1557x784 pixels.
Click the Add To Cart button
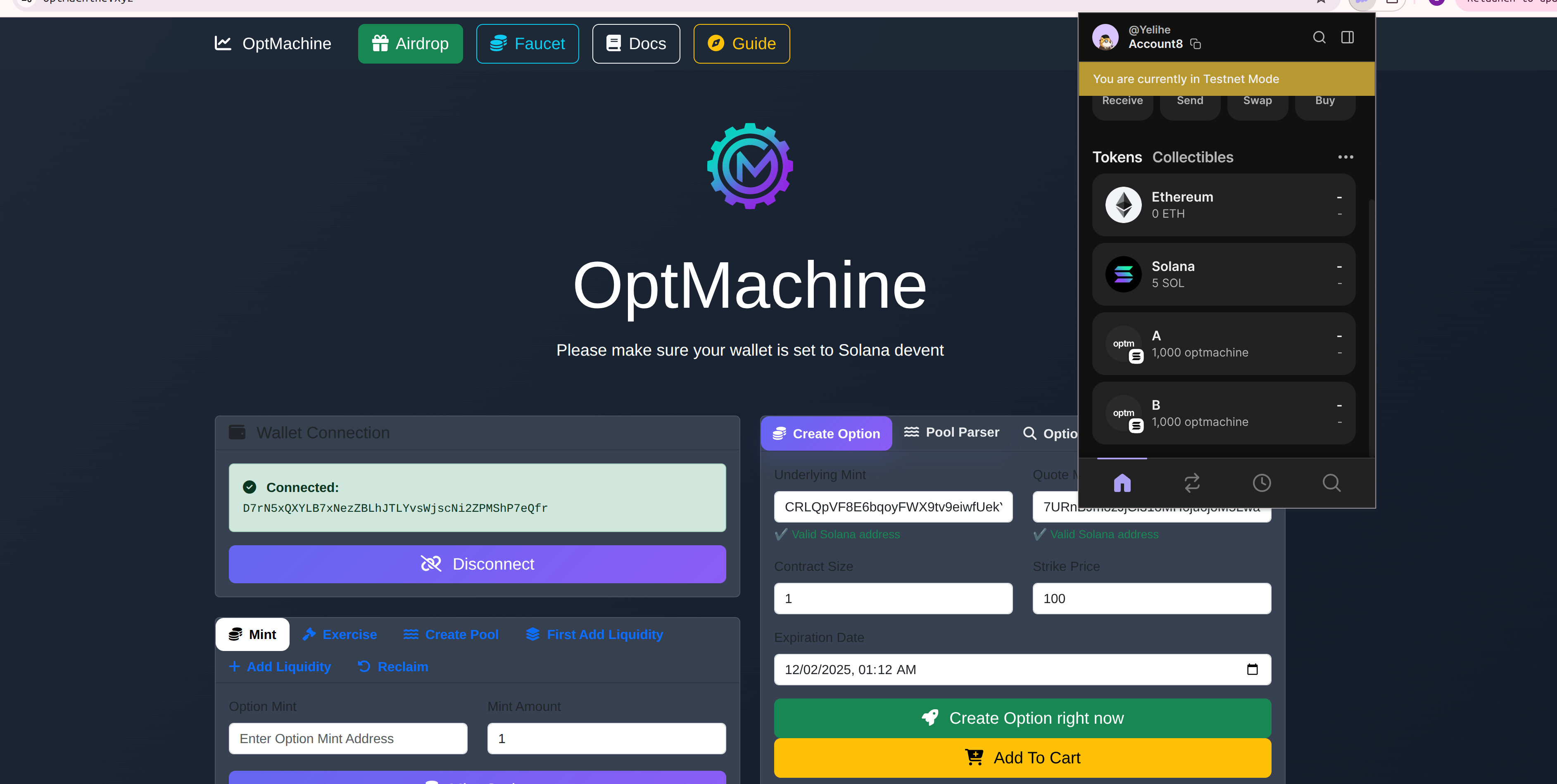click(1022, 758)
